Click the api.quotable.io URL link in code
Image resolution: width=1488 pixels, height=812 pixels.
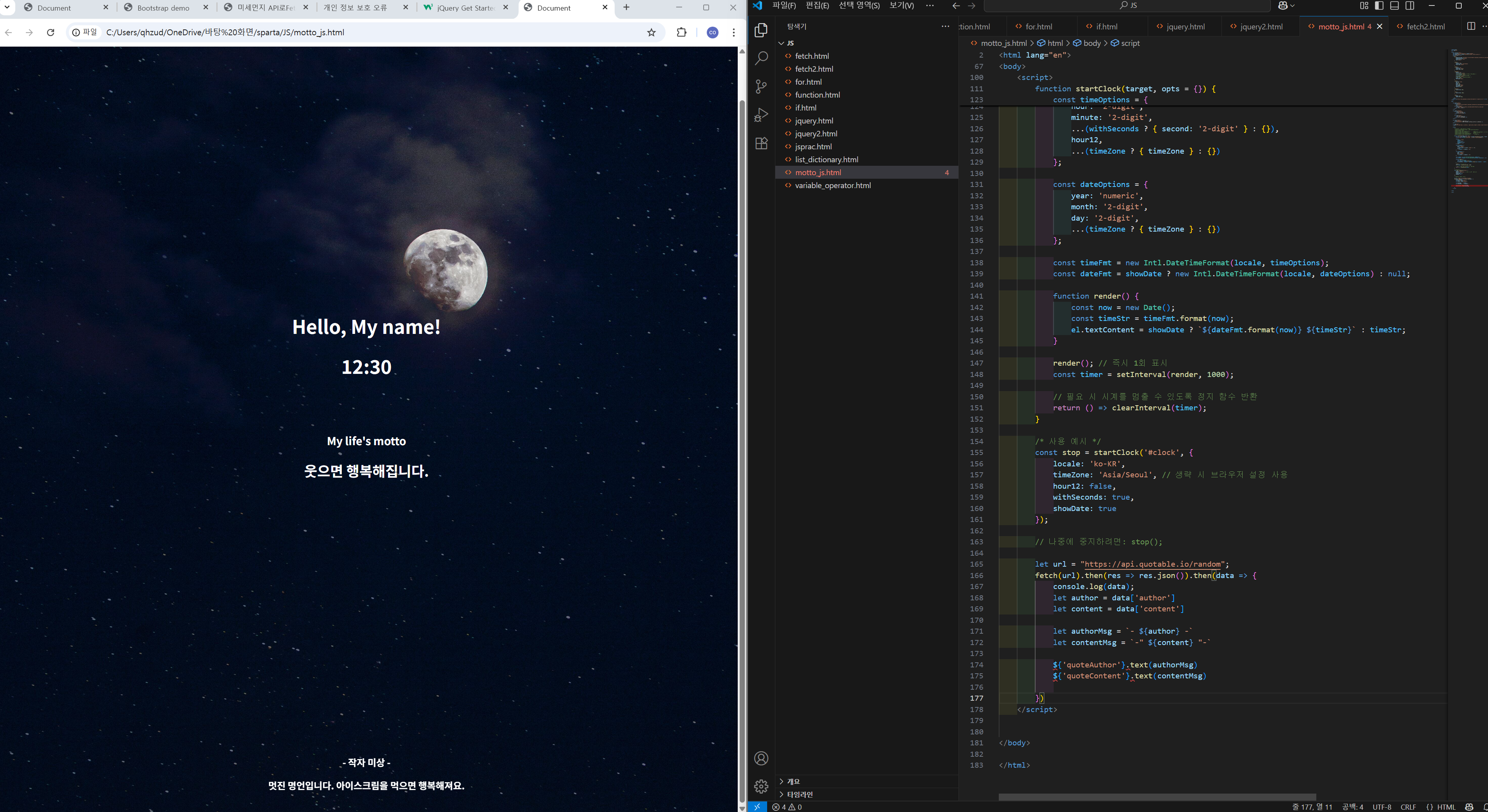1153,564
